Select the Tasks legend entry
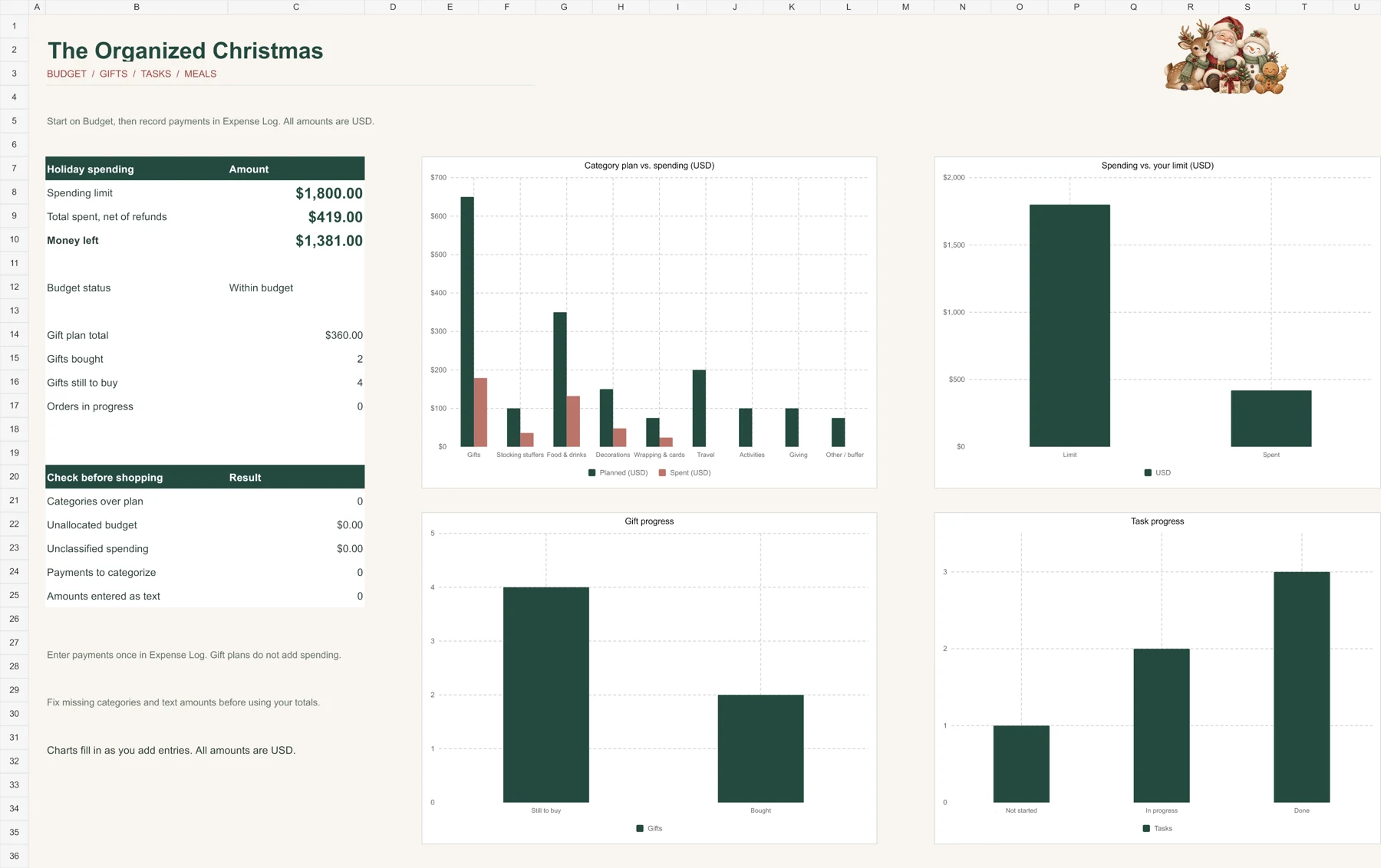The image size is (1381, 868). [1157, 829]
